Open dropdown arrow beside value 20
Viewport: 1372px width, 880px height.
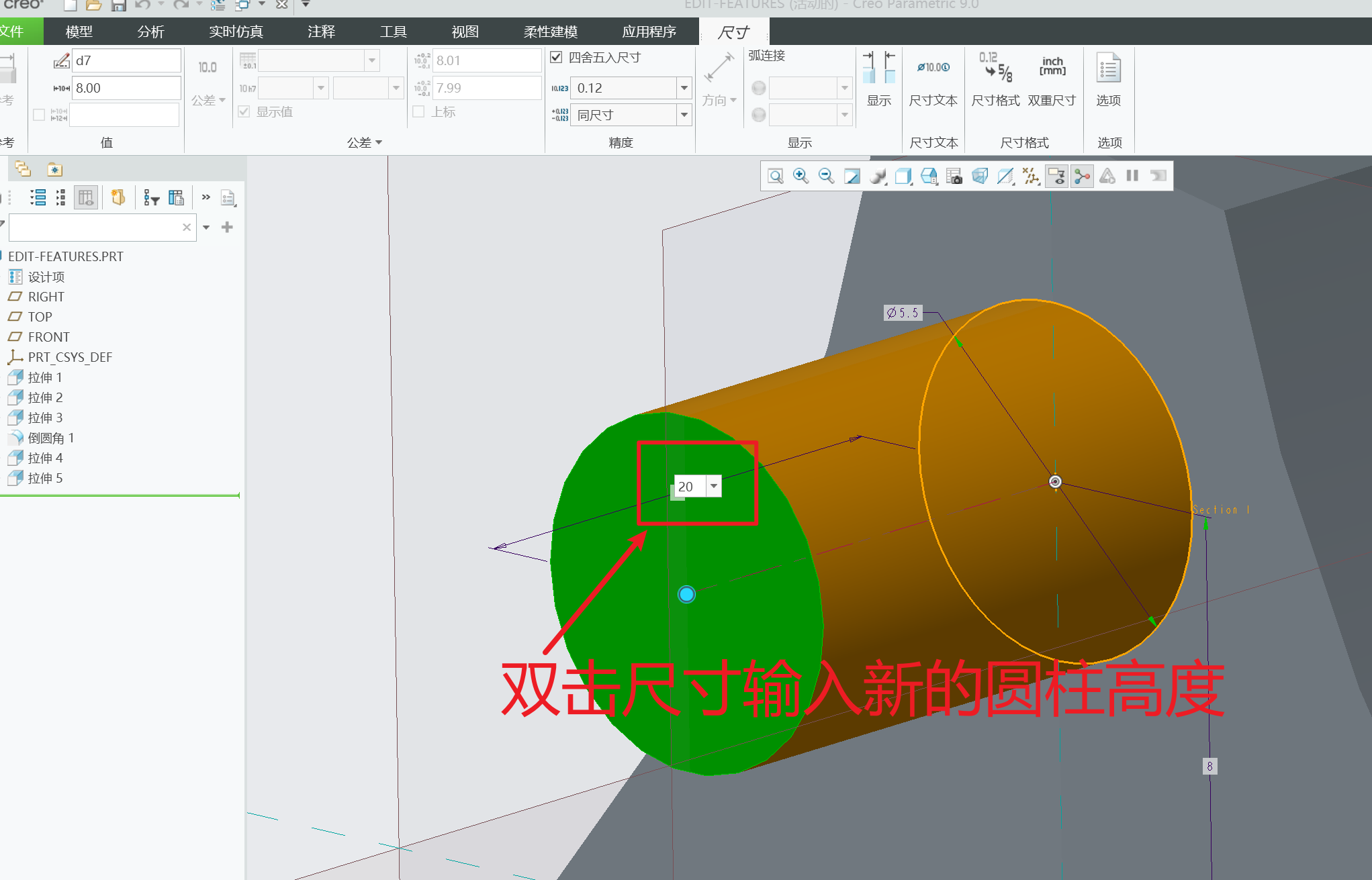click(x=714, y=486)
